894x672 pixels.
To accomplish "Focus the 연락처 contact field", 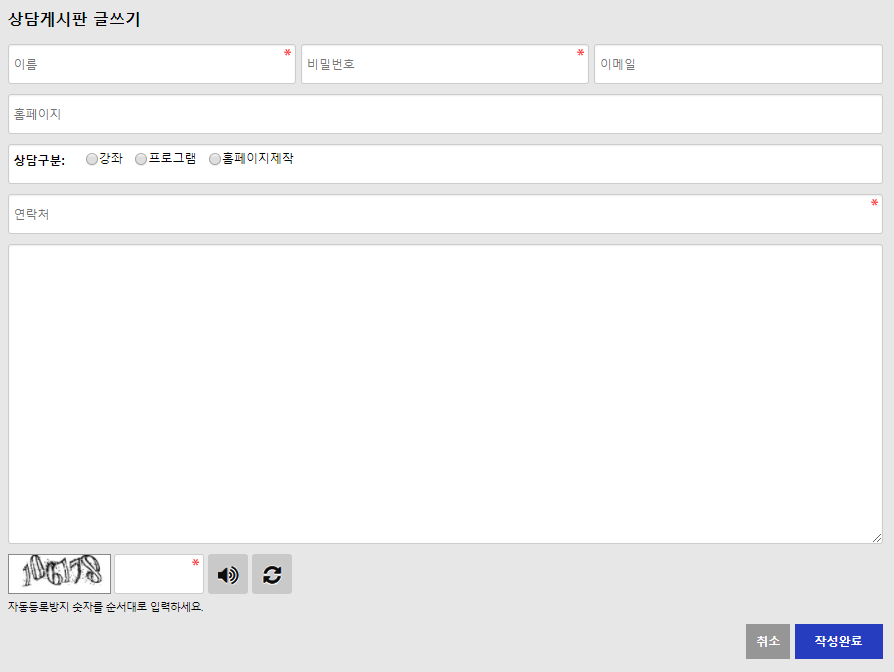I will click(x=445, y=214).
